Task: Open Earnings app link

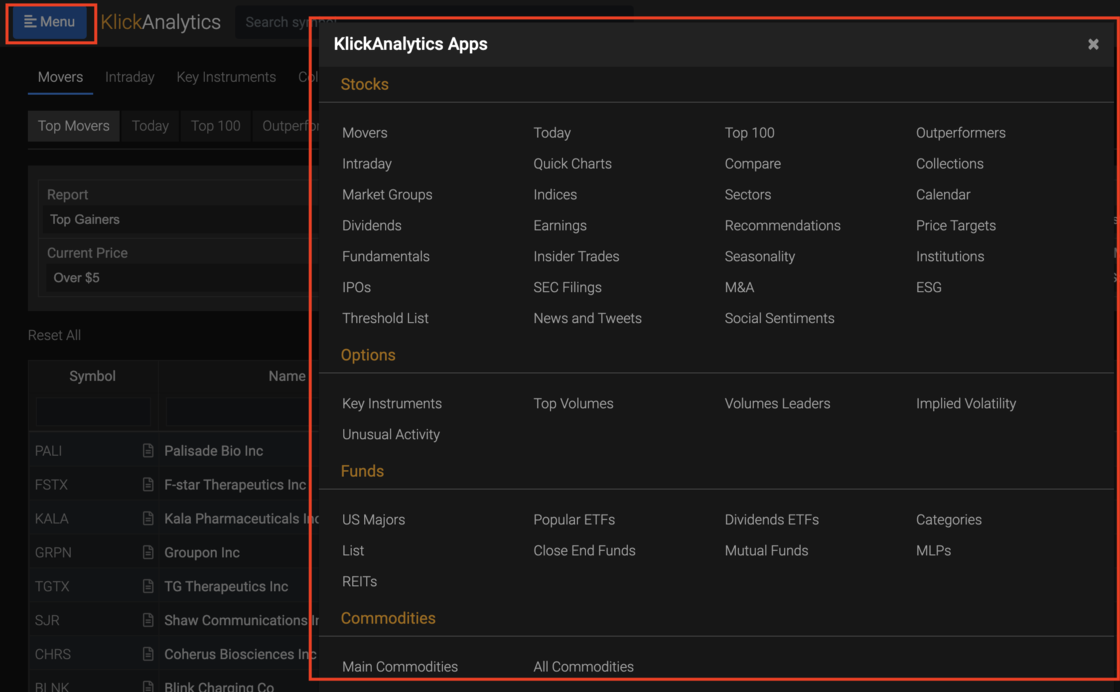Action: tap(559, 226)
